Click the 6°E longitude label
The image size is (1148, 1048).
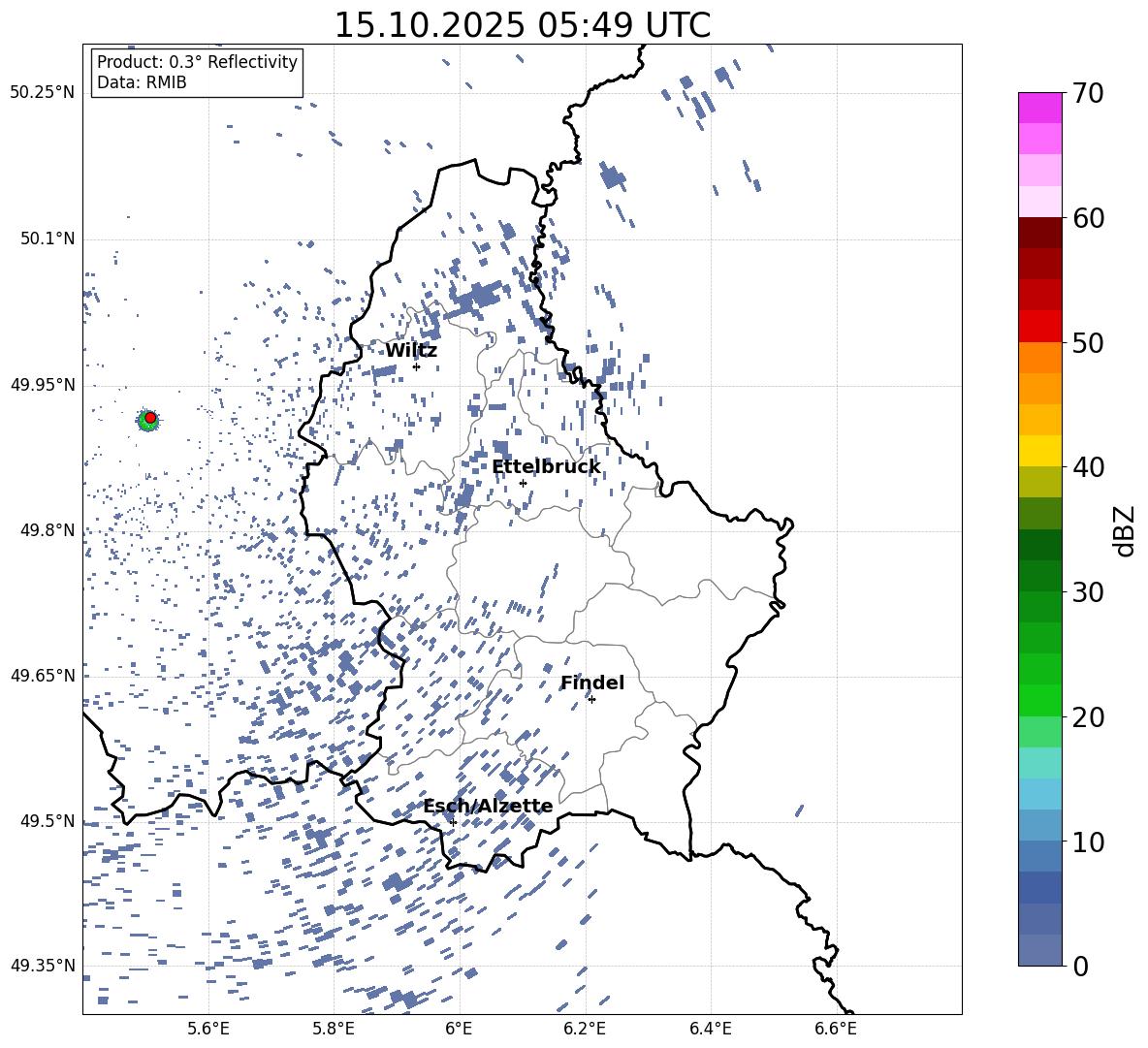click(x=459, y=1029)
